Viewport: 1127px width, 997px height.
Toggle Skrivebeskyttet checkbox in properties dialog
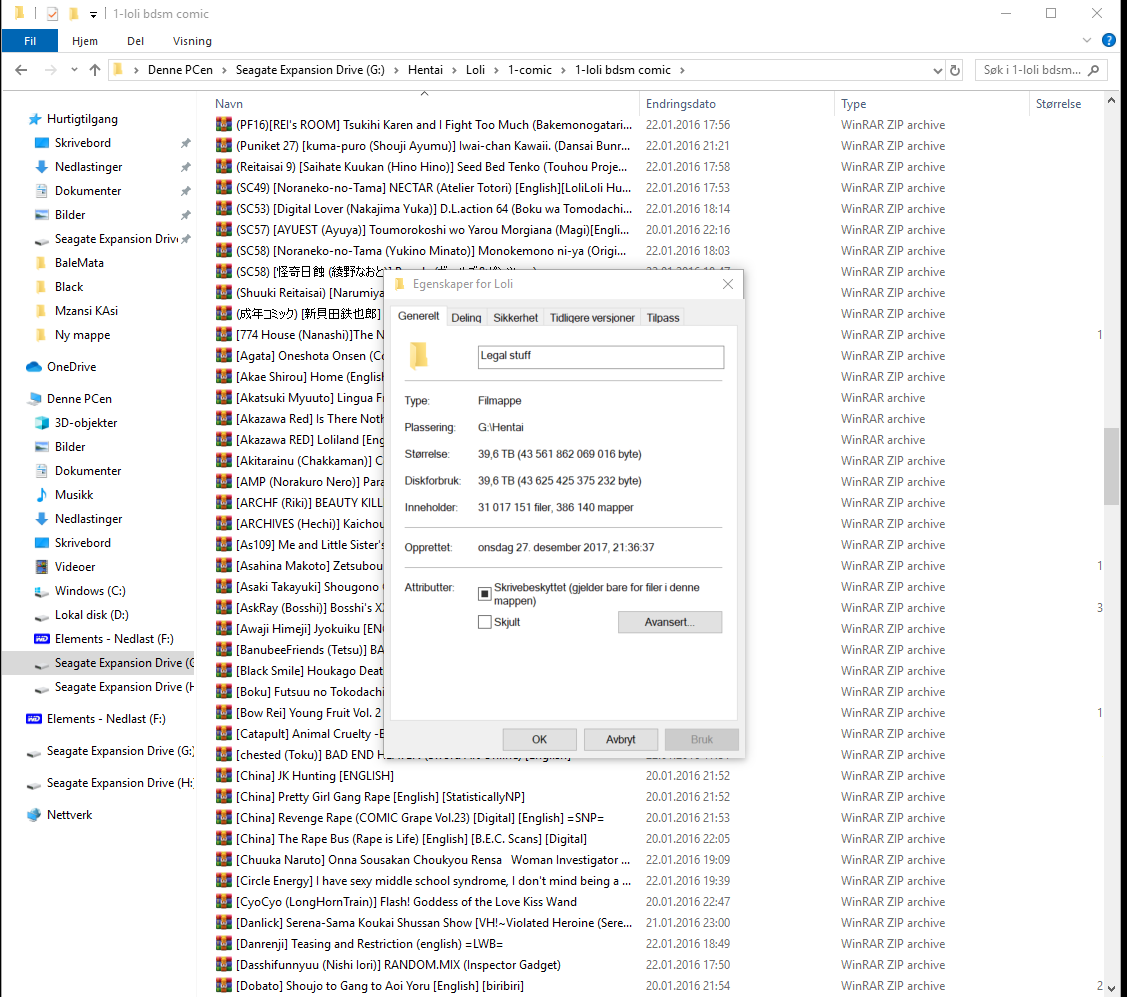coord(484,594)
